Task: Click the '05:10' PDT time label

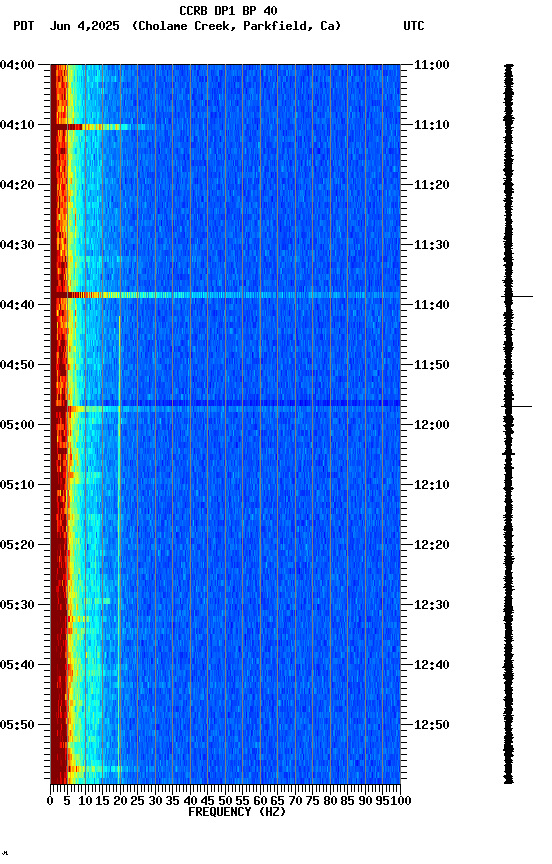Action: click(x=17, y=485)
